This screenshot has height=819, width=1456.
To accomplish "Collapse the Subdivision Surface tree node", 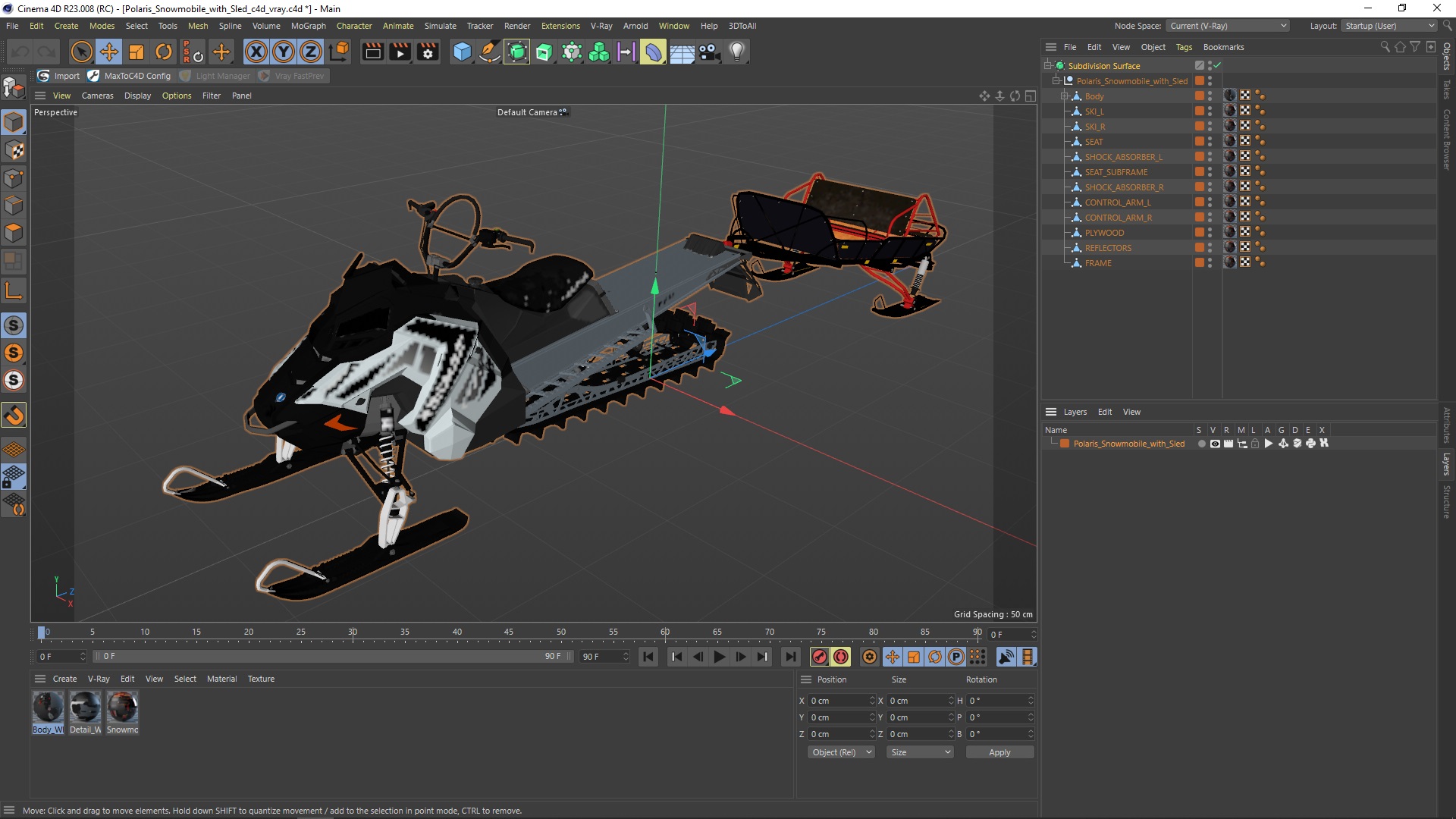I will pyautogui.click(x=1047, y=66).
